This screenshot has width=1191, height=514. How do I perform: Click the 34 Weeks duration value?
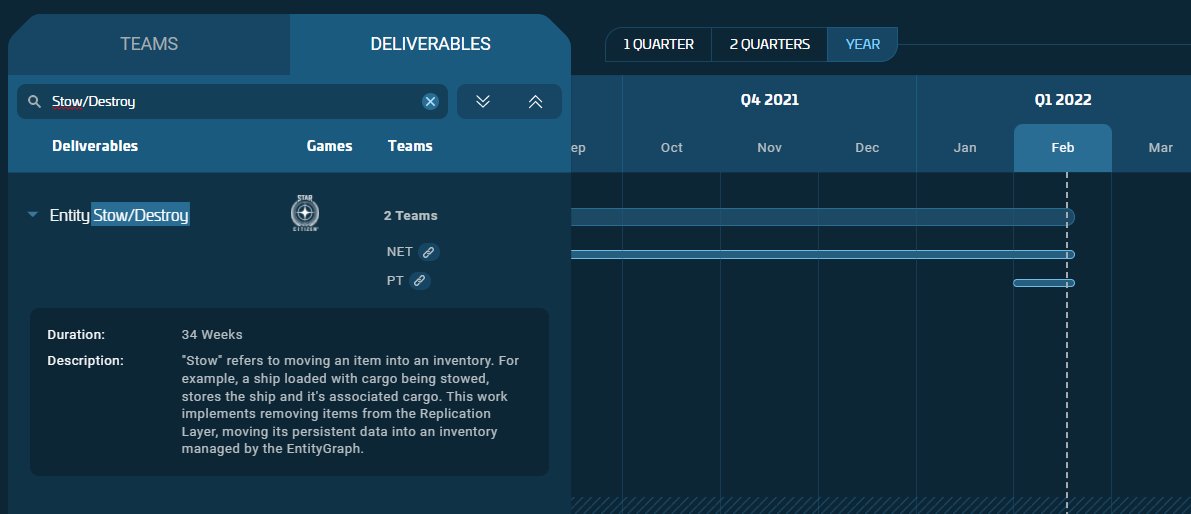(212, 334)
